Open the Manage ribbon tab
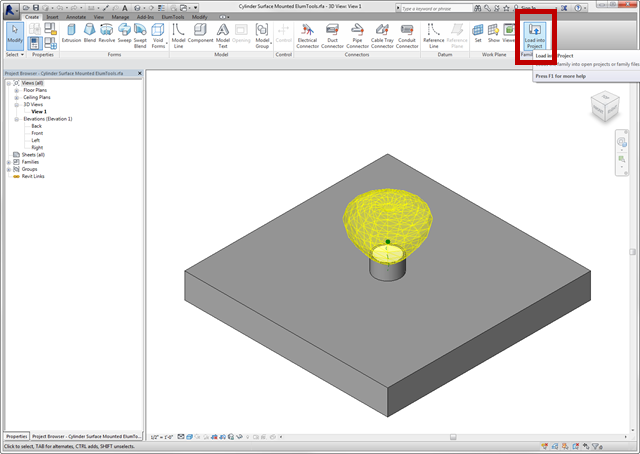640x454 pixels. click(119, 17)
